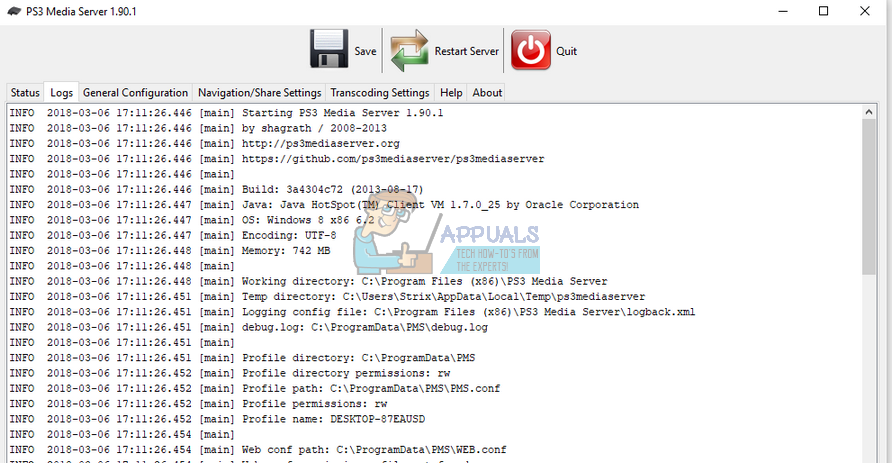Click the Quit label
This screenshot has height=463, width=892.
click(566, 51)
